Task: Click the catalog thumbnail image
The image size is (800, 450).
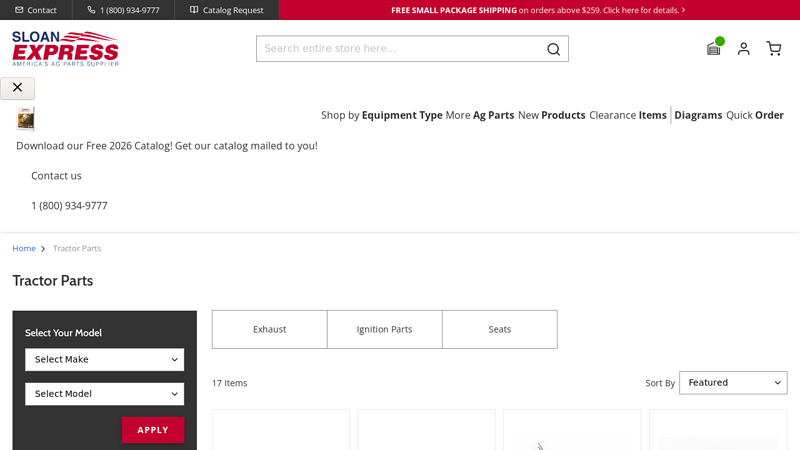Action: (26, 119)
